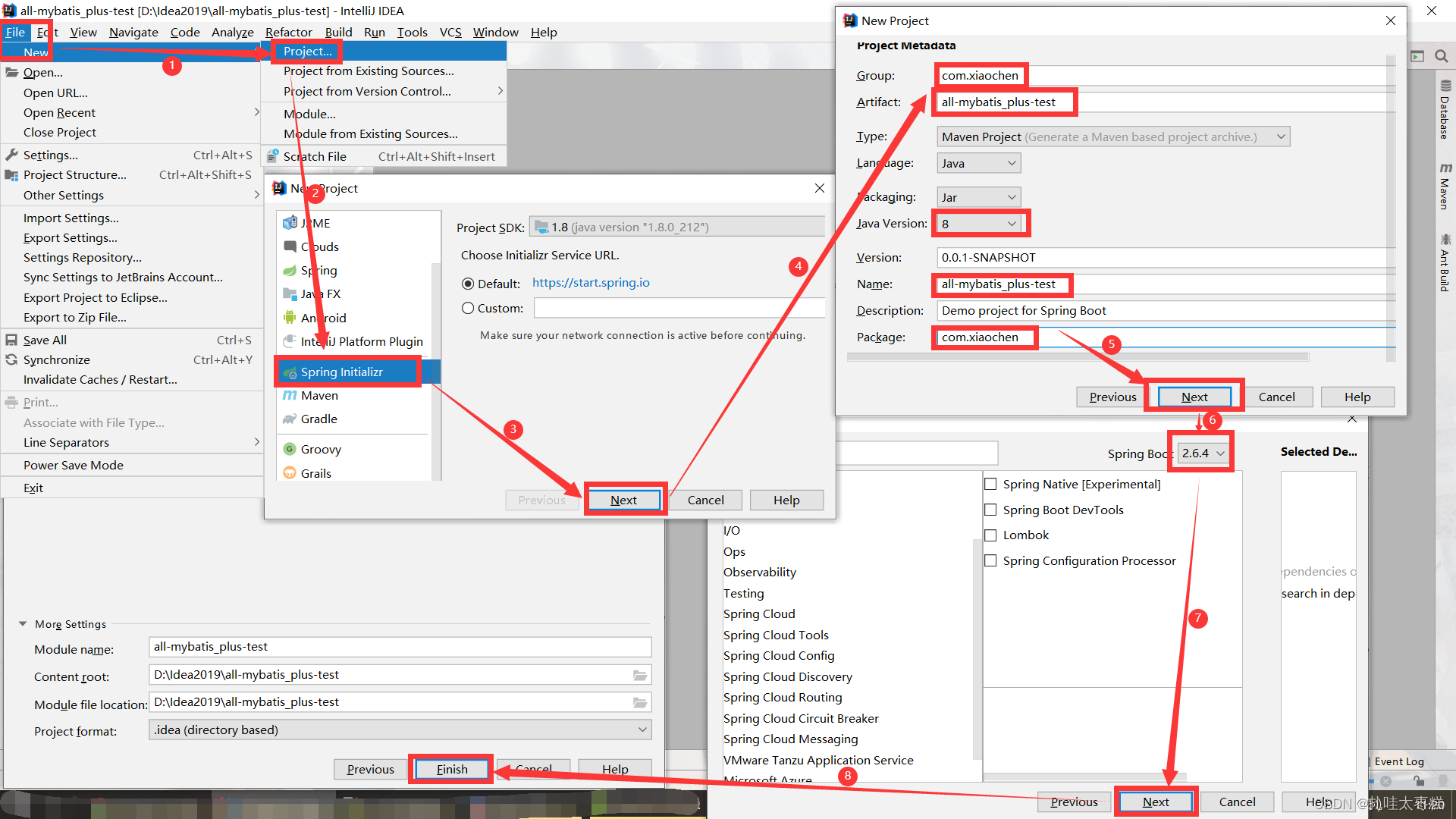Image resolution: width=1456 pixels, height=819 pixels.
Task: Enable Spring Native [Experimental] checkbox
Action: coord(990,484)
